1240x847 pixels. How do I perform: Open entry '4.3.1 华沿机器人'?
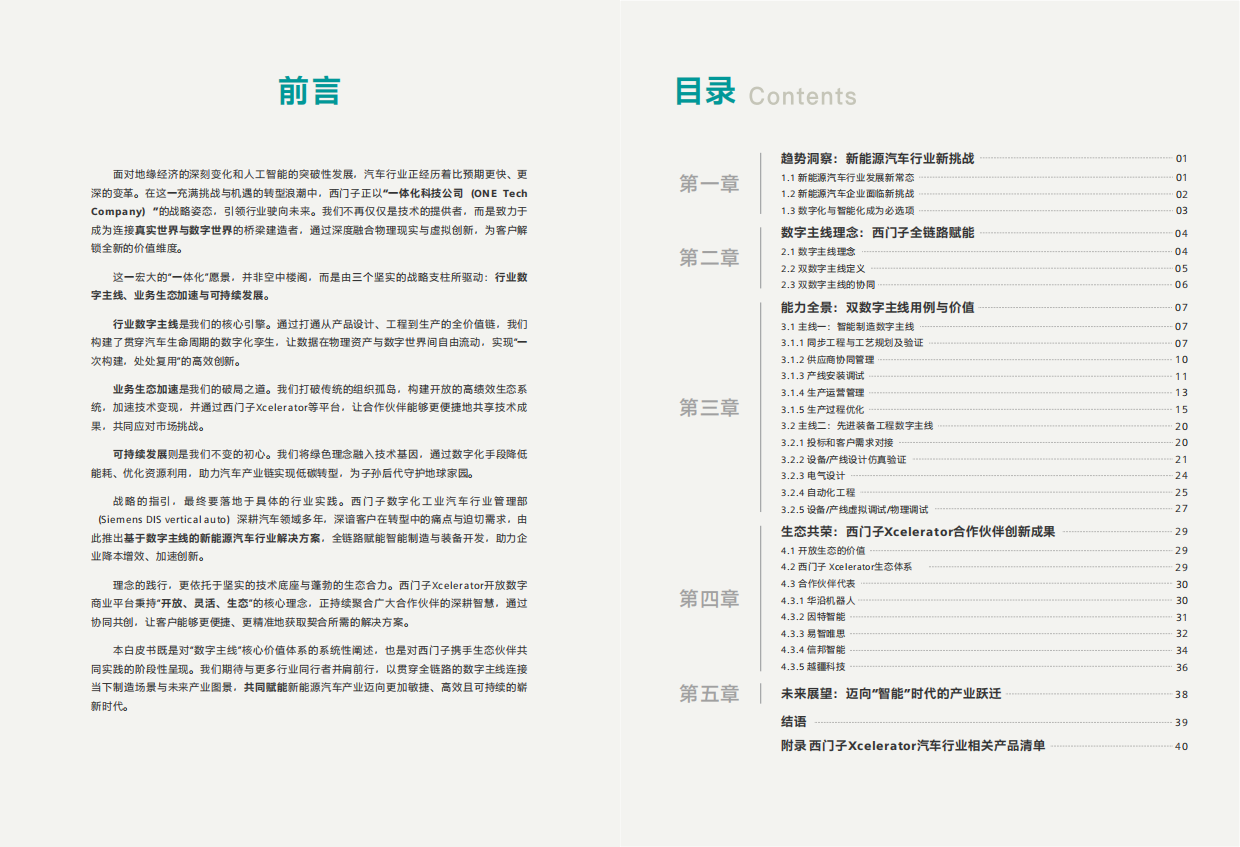pyautogui.click(x=818, y=601)
